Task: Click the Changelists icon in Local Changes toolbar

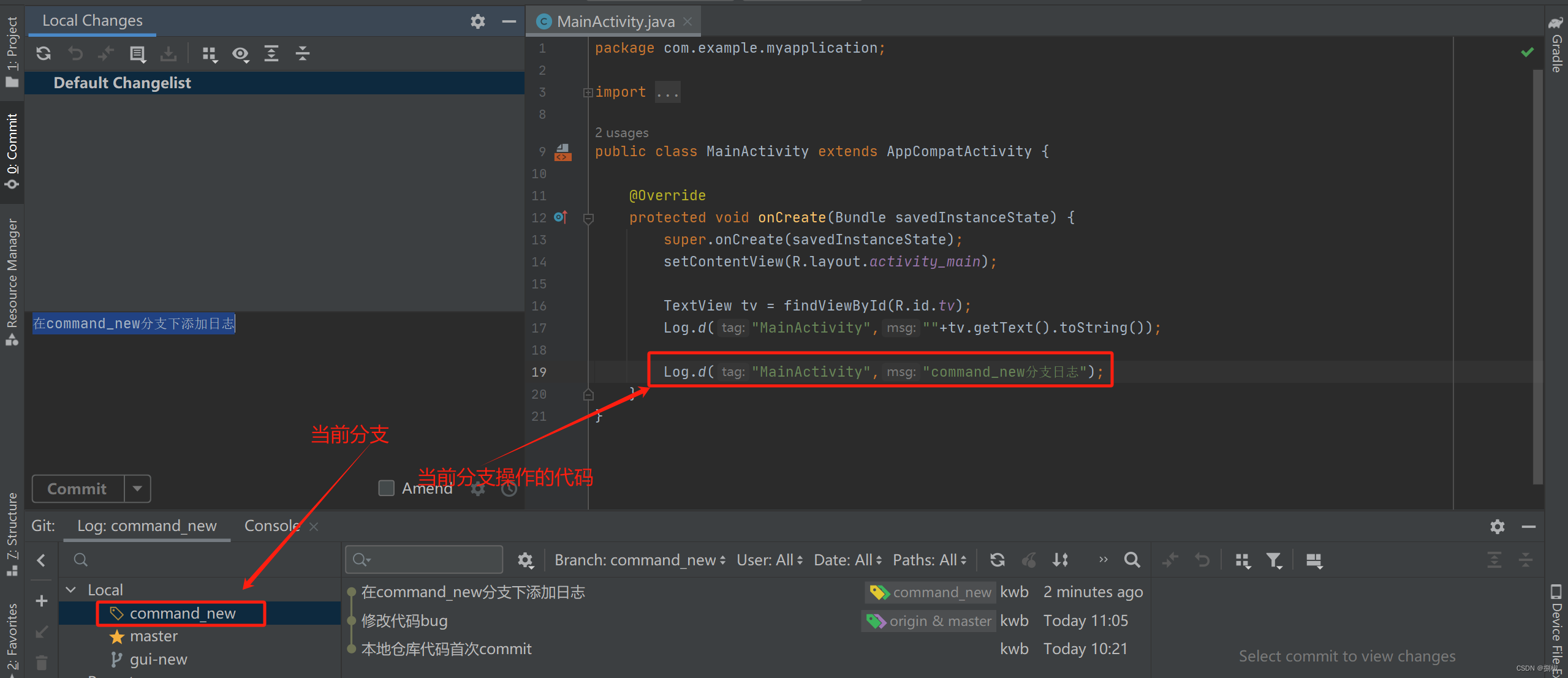Action: click(137, 54)
